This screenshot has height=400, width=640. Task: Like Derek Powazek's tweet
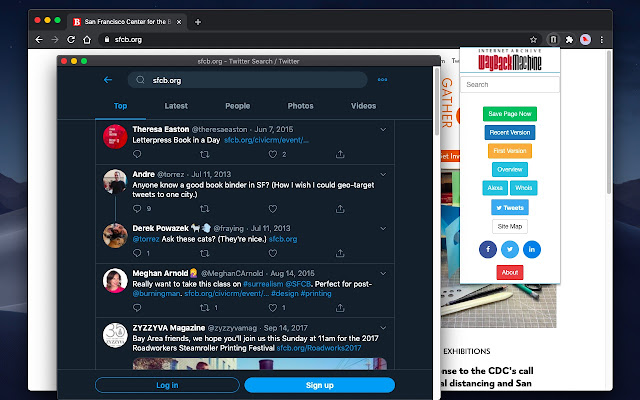(273, 253)
